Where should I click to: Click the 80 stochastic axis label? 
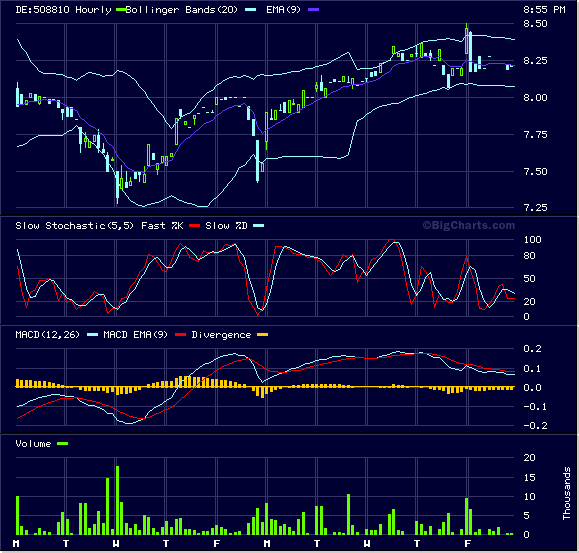(530, 255)
